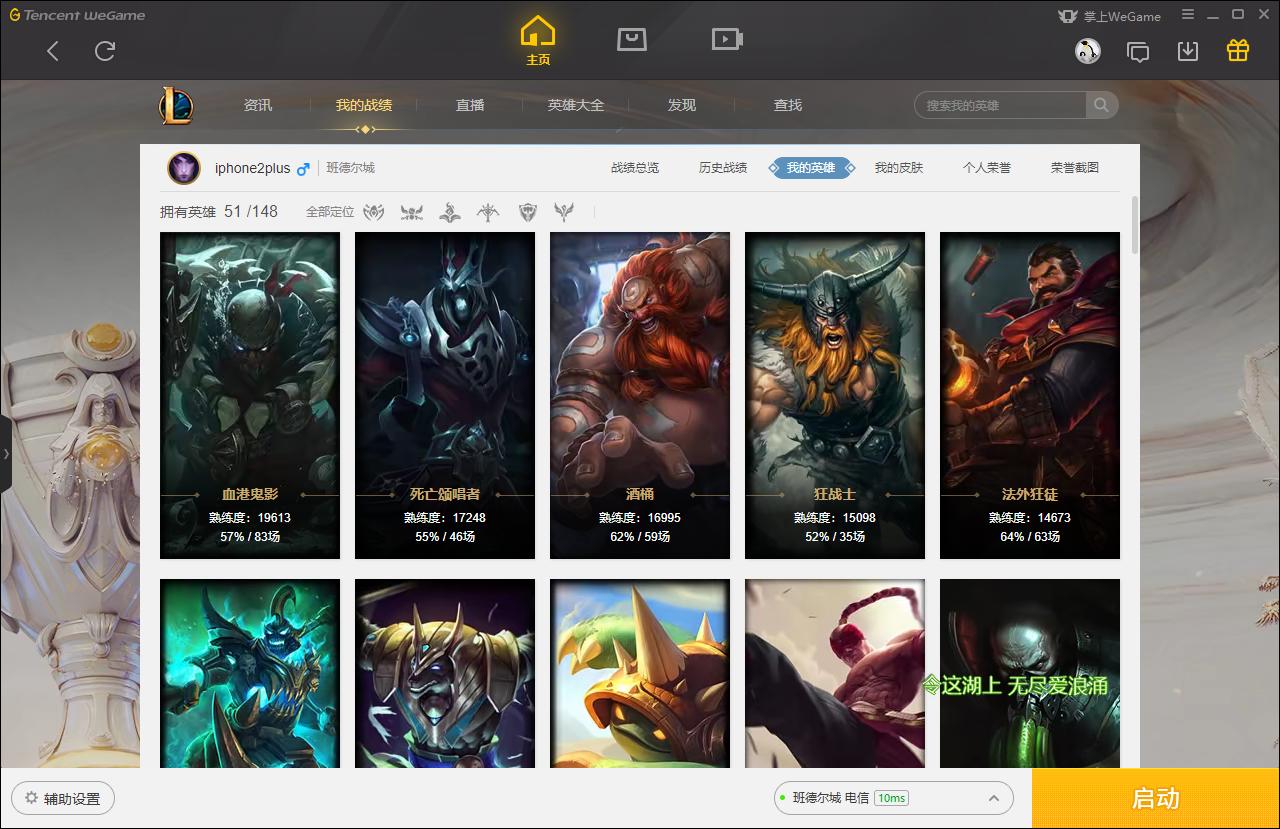The image size is (1280, 829).
Task: Open the hamburger main menu icon
Action: [1188, 15]
